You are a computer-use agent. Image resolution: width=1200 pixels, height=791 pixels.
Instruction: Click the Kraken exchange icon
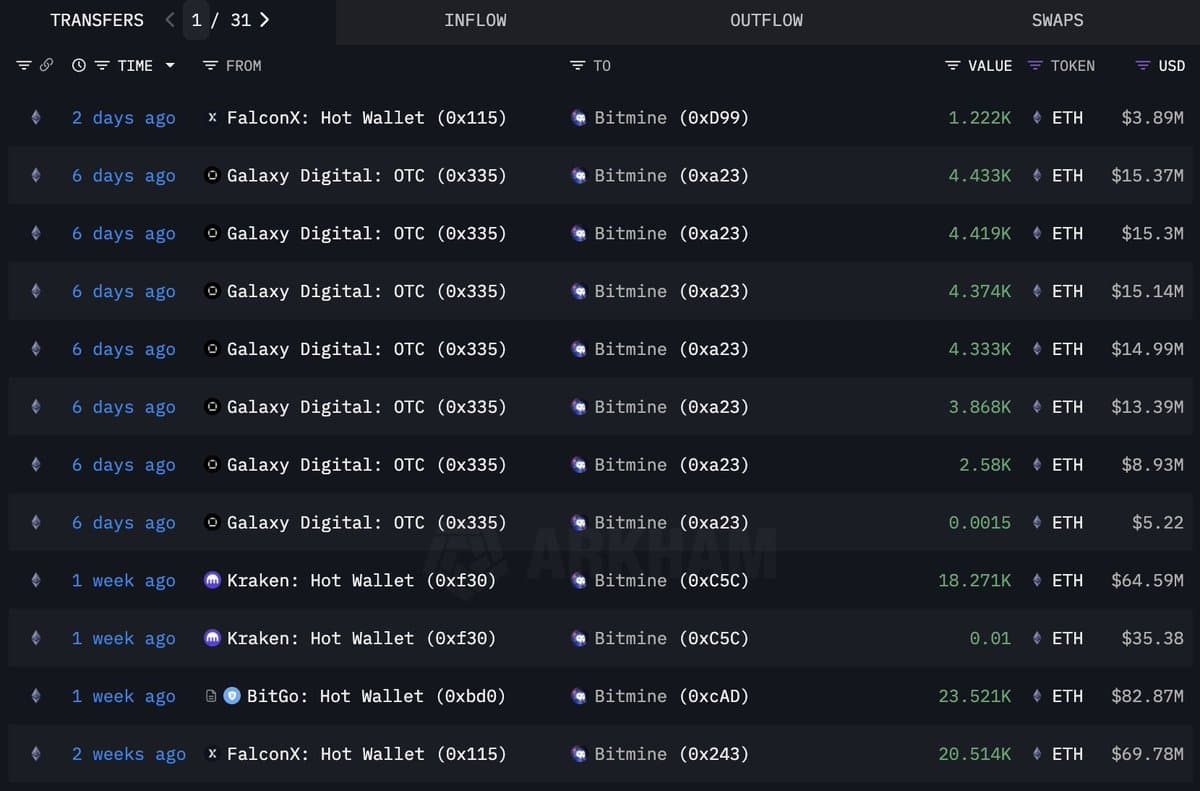[211, 580]
